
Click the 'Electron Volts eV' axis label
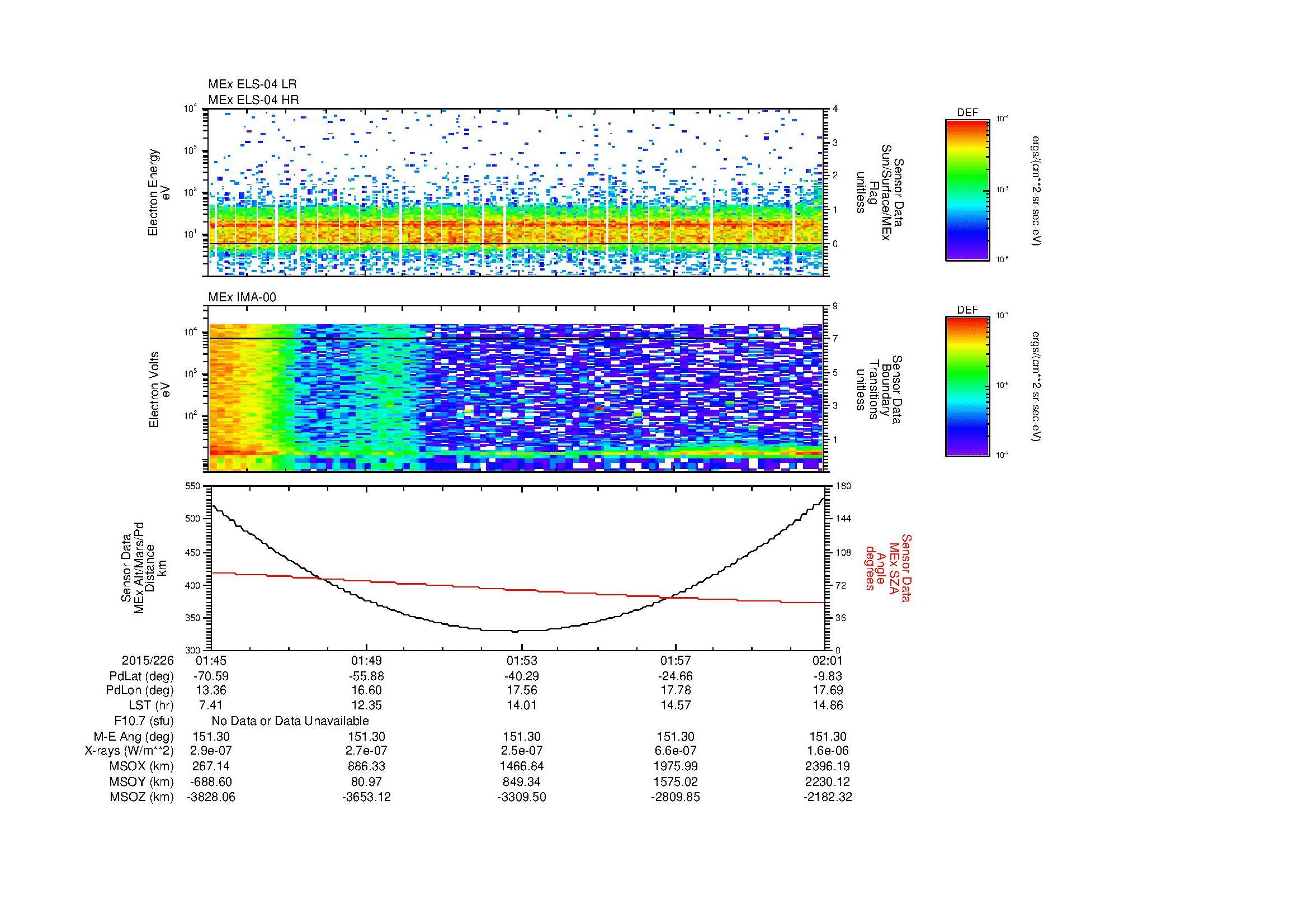pyautogui.click(x=159, y=390)
